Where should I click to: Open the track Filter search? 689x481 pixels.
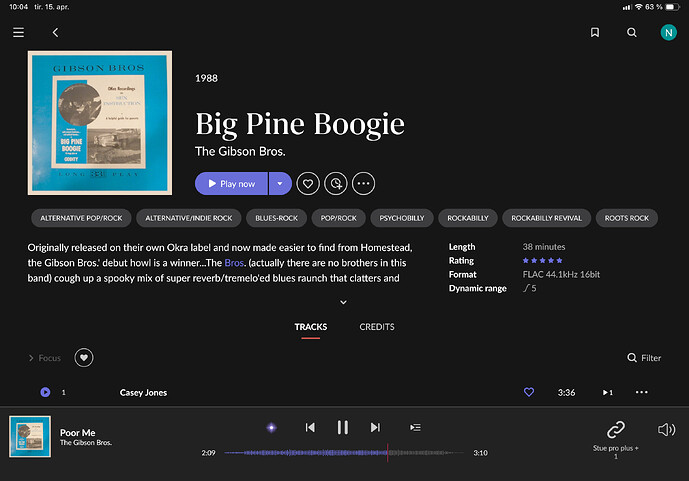point(644,358)
